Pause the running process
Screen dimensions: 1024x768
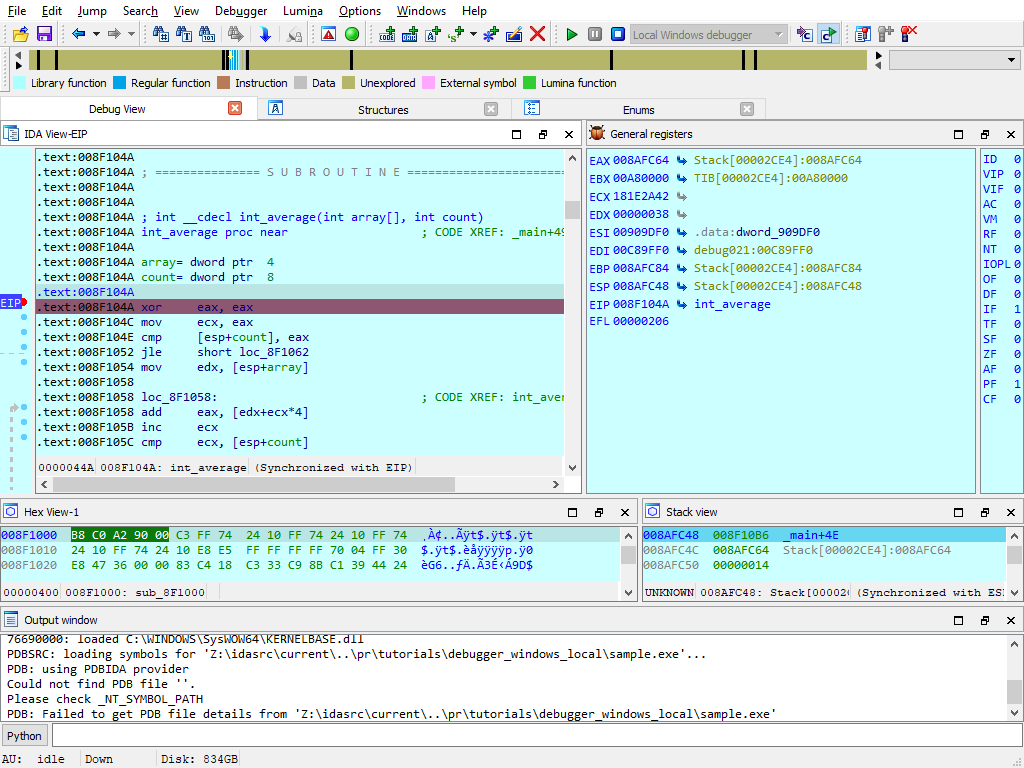(593, 33)
